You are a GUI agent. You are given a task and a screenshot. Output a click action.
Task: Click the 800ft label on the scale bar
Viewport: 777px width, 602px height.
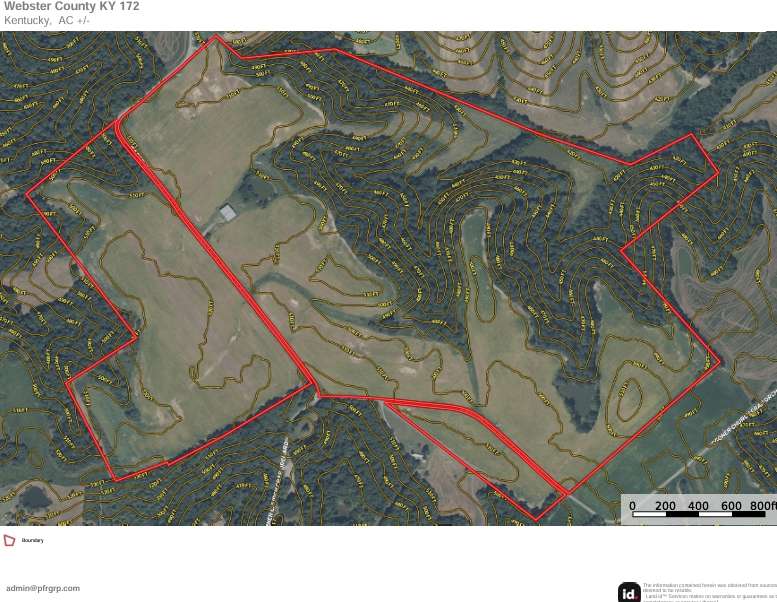point(762,505)
